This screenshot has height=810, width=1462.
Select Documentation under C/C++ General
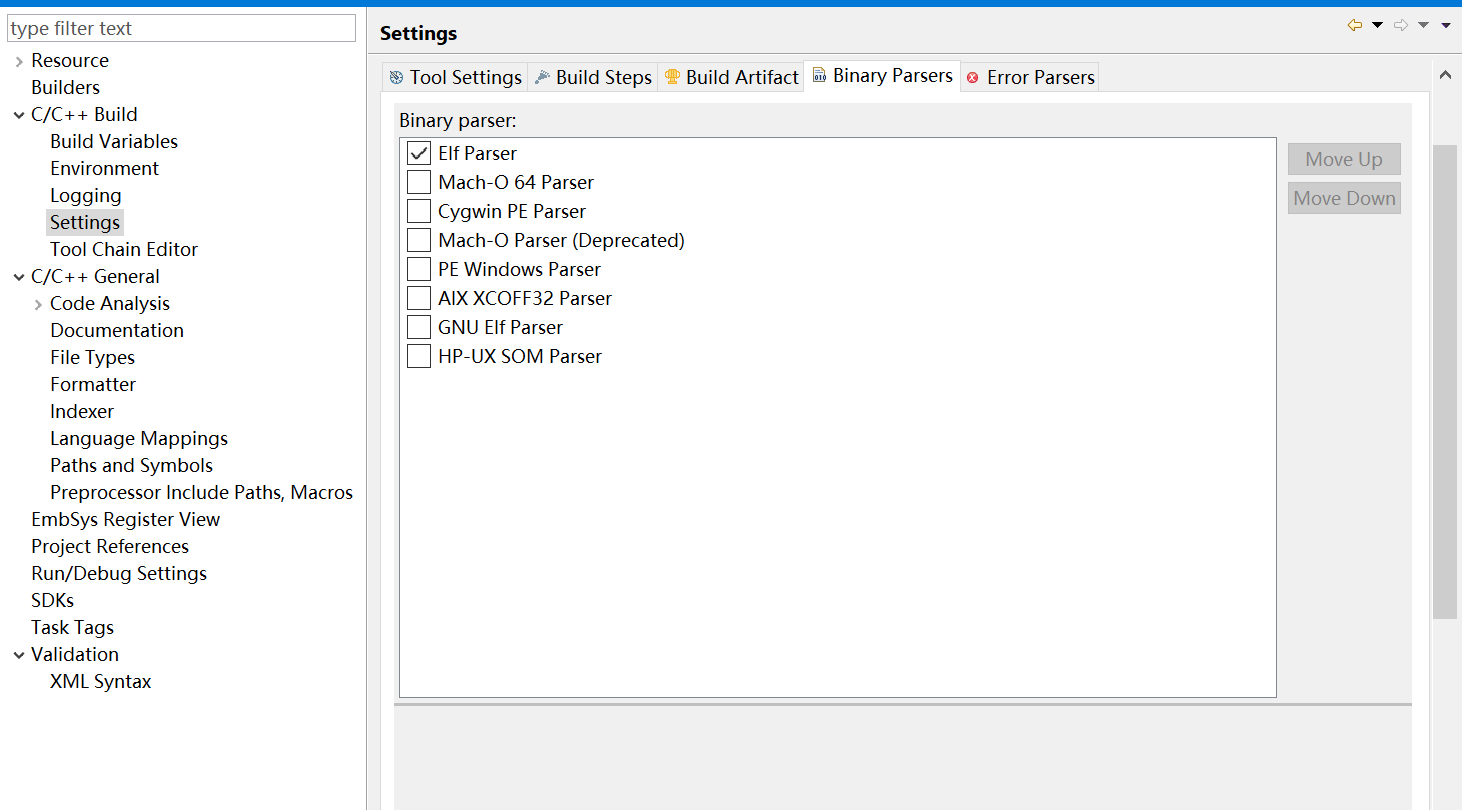pos(117,330)
